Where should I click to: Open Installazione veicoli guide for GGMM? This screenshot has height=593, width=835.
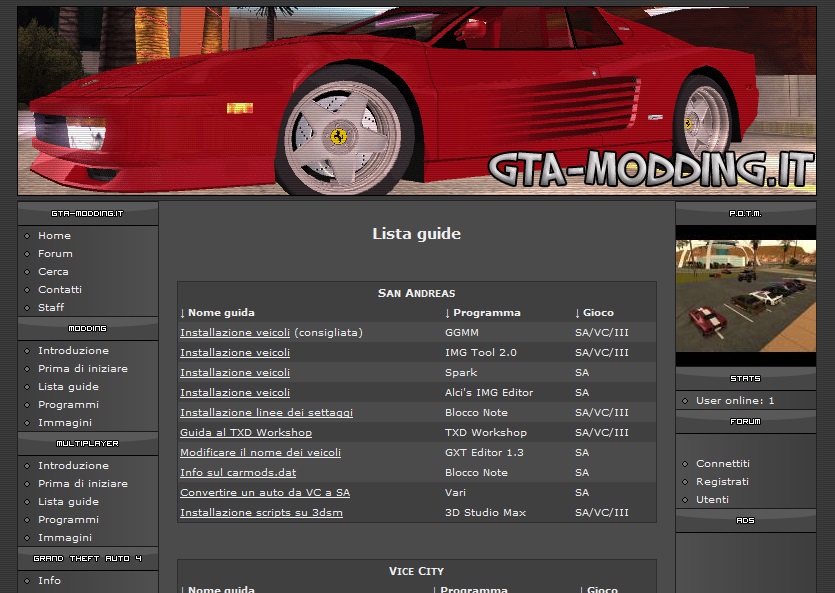click(235, 333)
